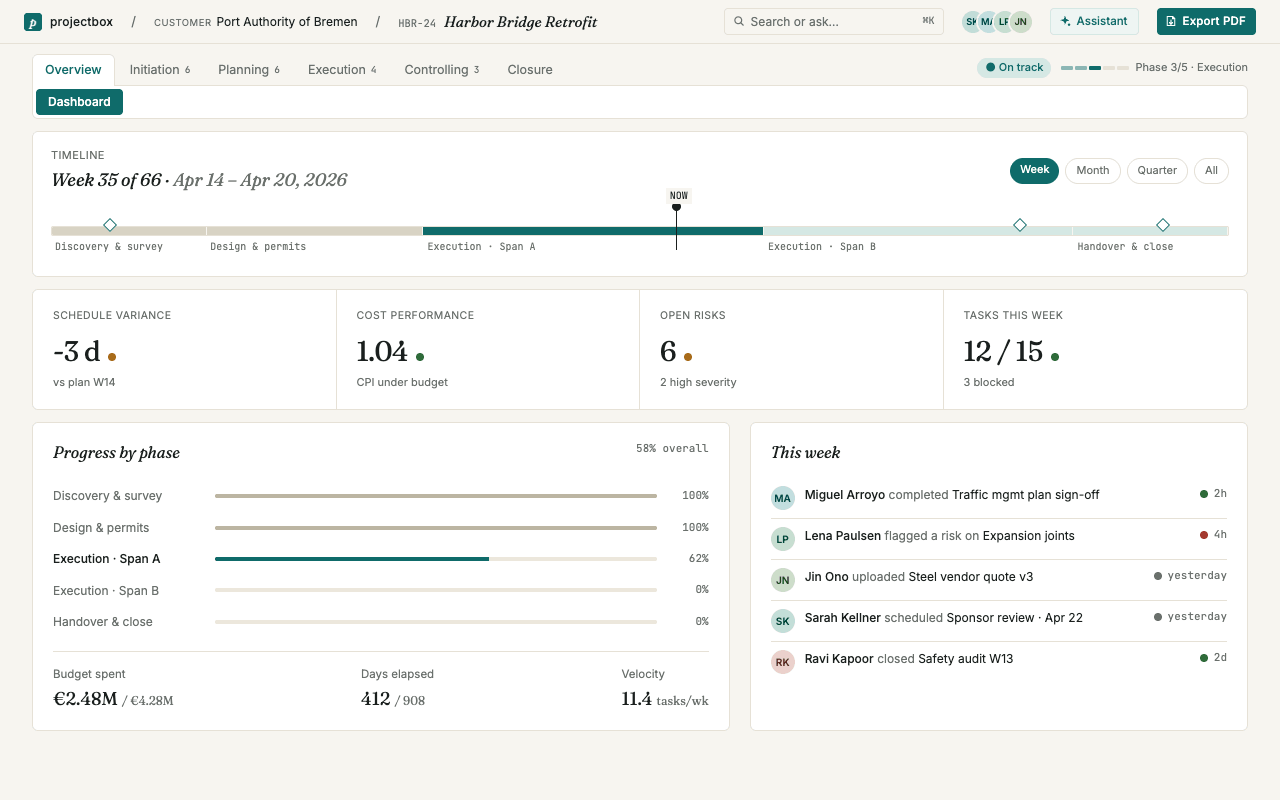Click Sarah Kellner's SK avatar in activity list
The image size is (1280, 800).
click(x=783, y=621)
